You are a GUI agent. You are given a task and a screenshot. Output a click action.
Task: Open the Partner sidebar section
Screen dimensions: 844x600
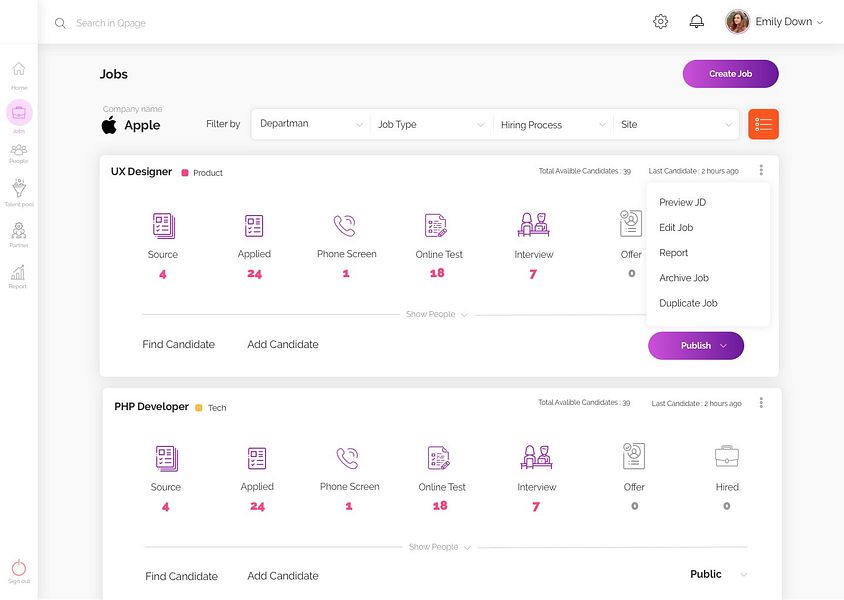19,232
